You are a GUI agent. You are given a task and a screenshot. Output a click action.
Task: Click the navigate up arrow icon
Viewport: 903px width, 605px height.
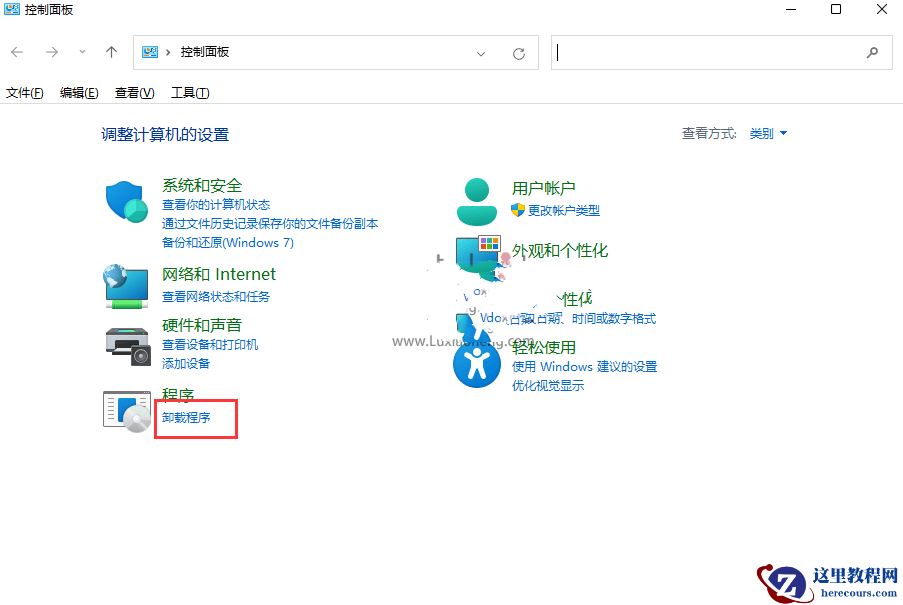pos(110,52)
